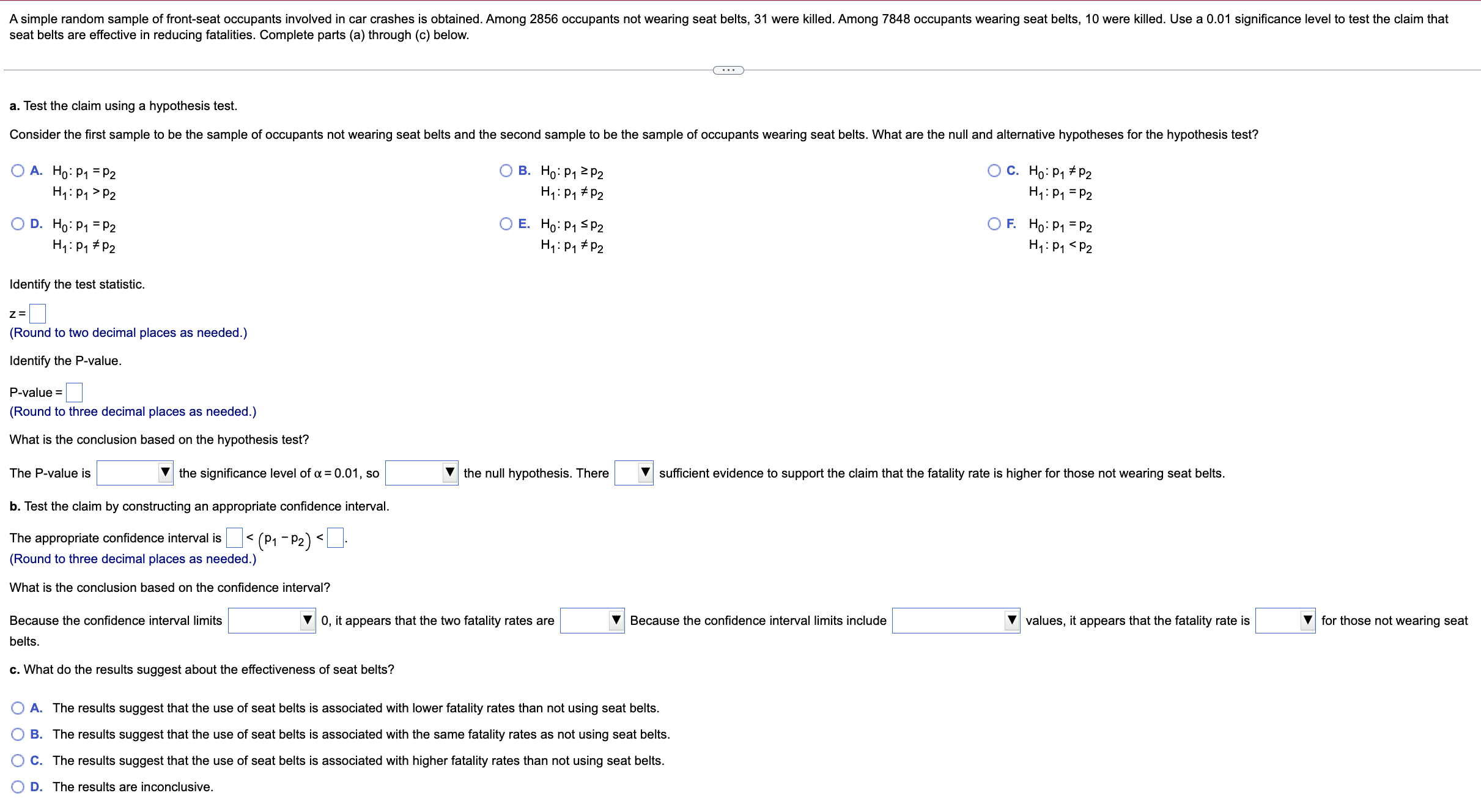Choose hypothesis option B
1481x812 pixels.
click(x=506, y=171)
